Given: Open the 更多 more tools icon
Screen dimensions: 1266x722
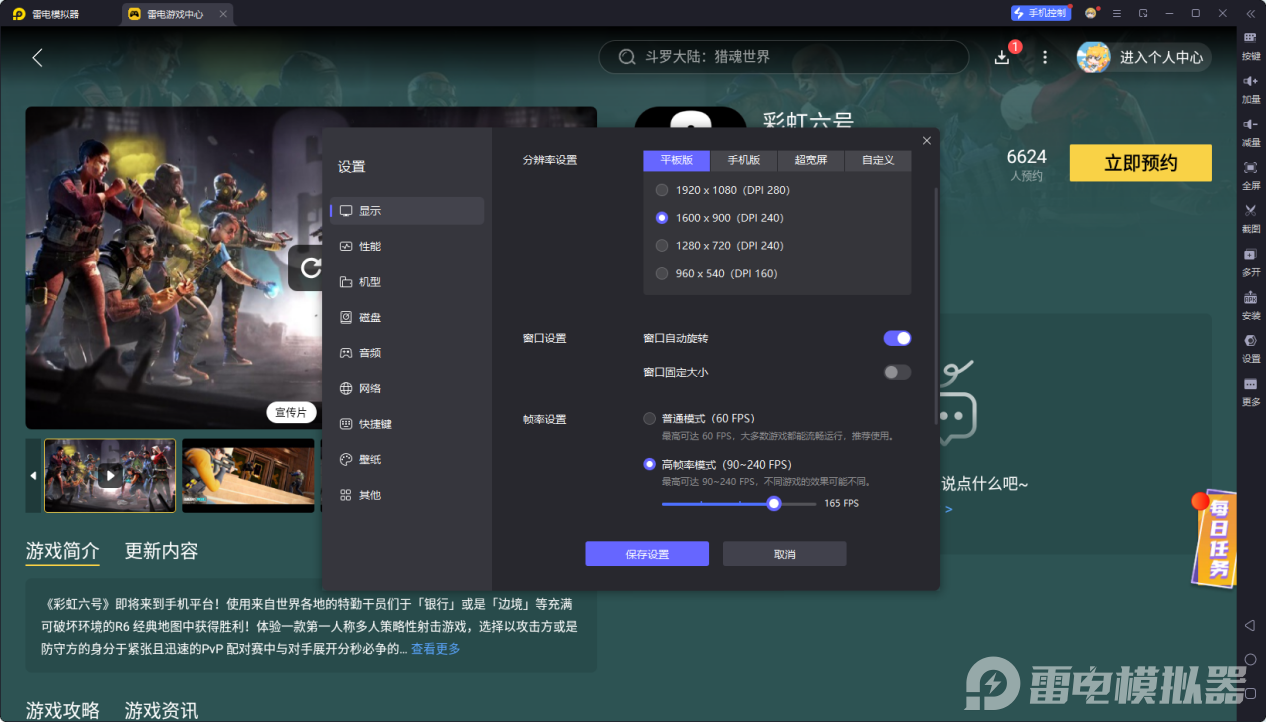Looking at the screenshot, I should coord(1251,390).
